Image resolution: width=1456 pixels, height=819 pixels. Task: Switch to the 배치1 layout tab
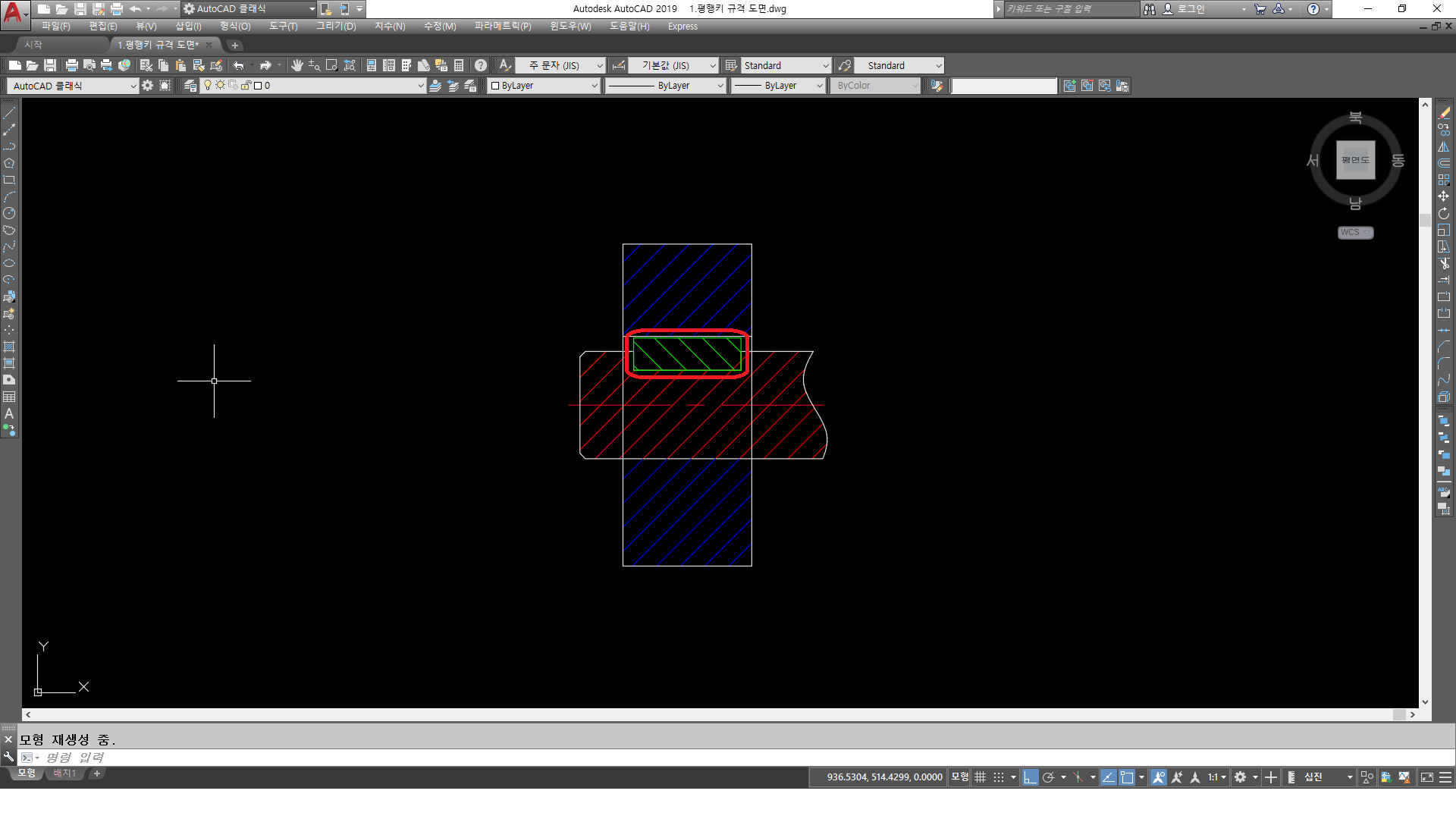click(x=64, y=773)
